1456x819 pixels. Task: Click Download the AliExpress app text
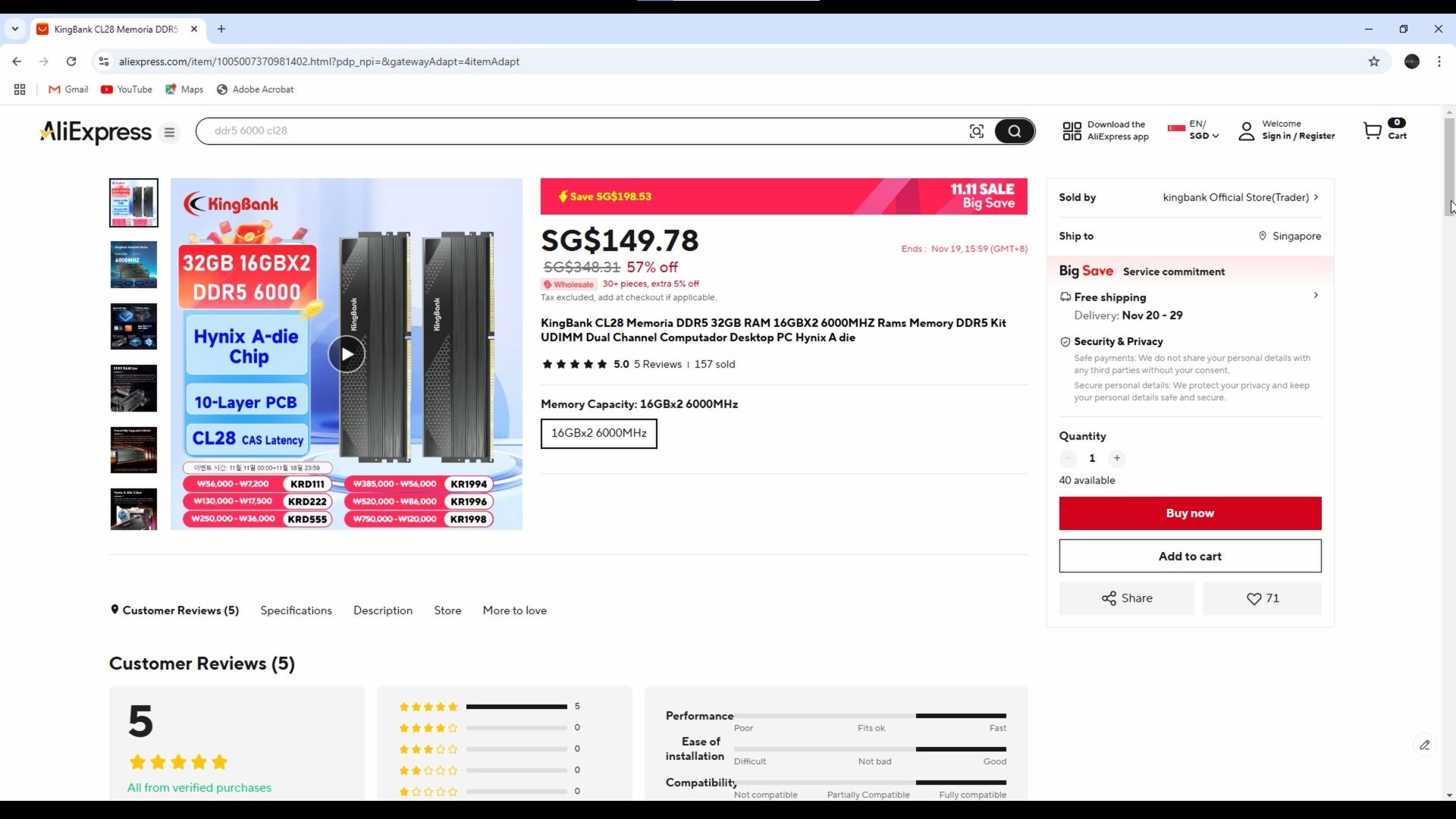pos(1118,130)
